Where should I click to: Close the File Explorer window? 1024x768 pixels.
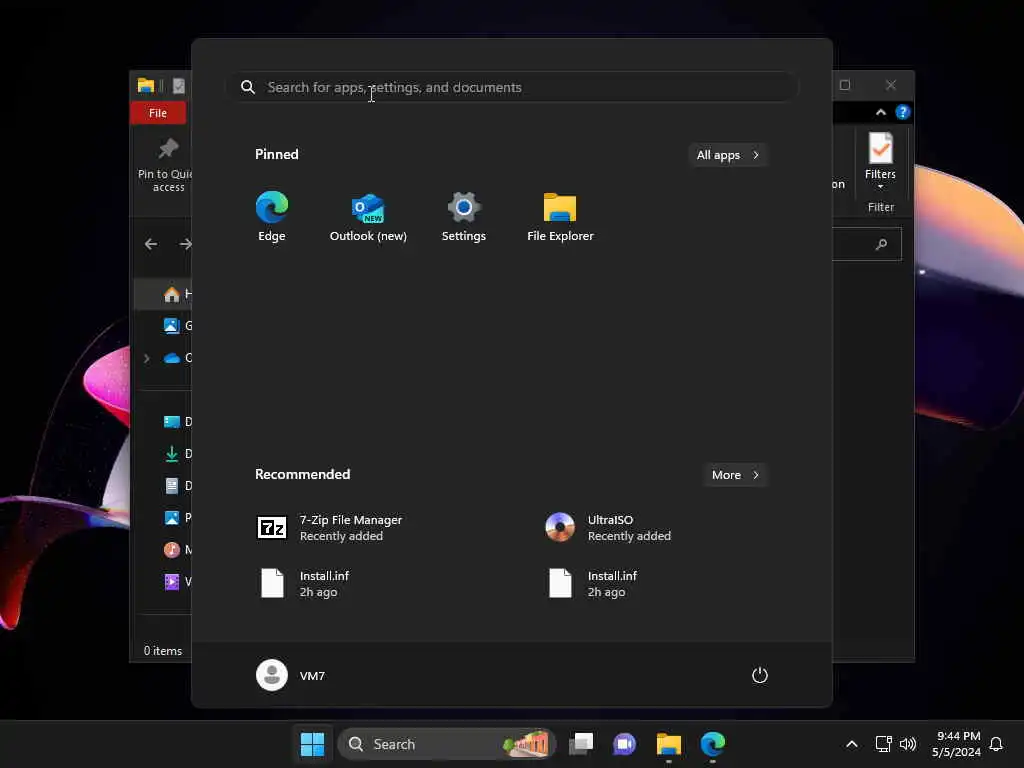pos(891,85)
